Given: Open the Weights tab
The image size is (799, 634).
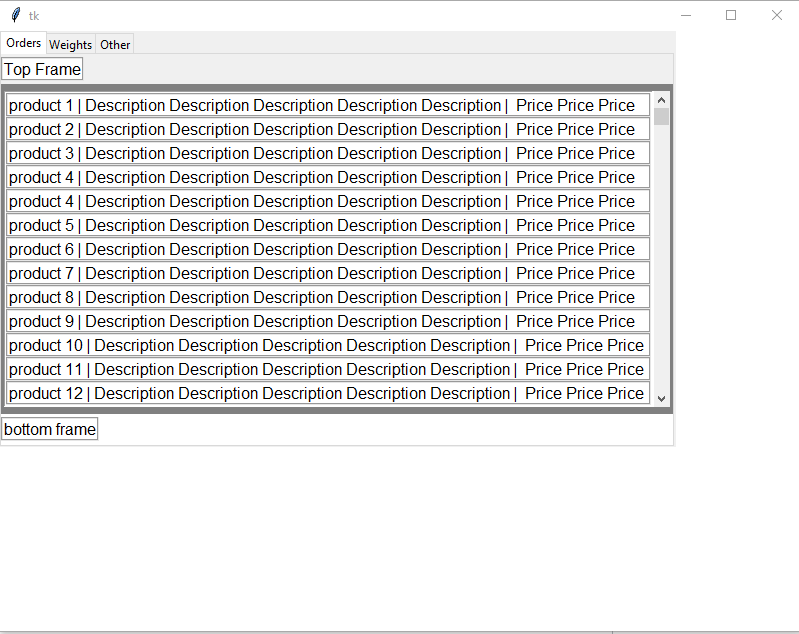Looking at the screenshot, I should coord(71,45).
